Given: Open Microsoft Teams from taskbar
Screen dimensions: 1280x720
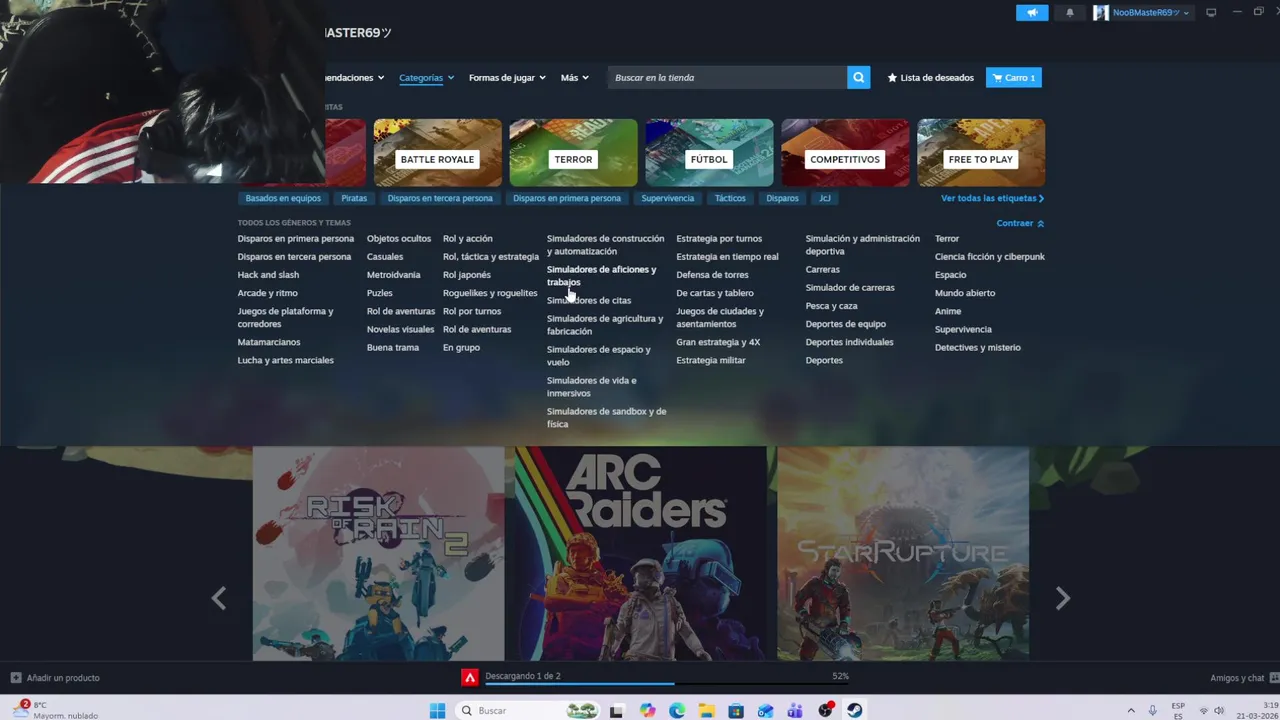Looking at the screenshot, I should [795, 710].
